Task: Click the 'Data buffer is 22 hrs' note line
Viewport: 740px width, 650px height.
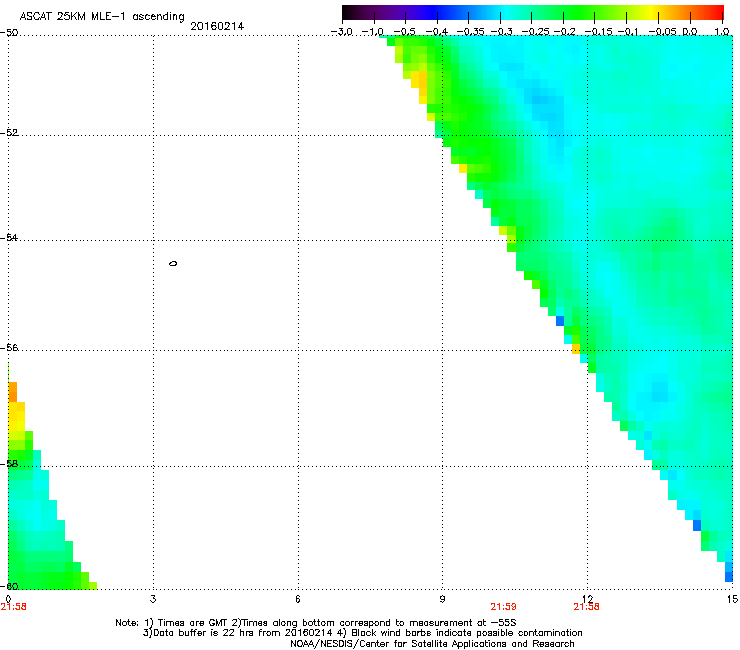Action: tap(362, 633)
